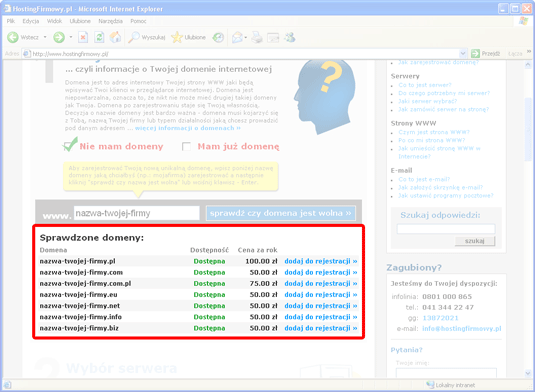This screenshot has height=392, width=535.
Task: Click the vertical scrollbar down arrow
Action: pyautogui.click(x=528, y=373)
